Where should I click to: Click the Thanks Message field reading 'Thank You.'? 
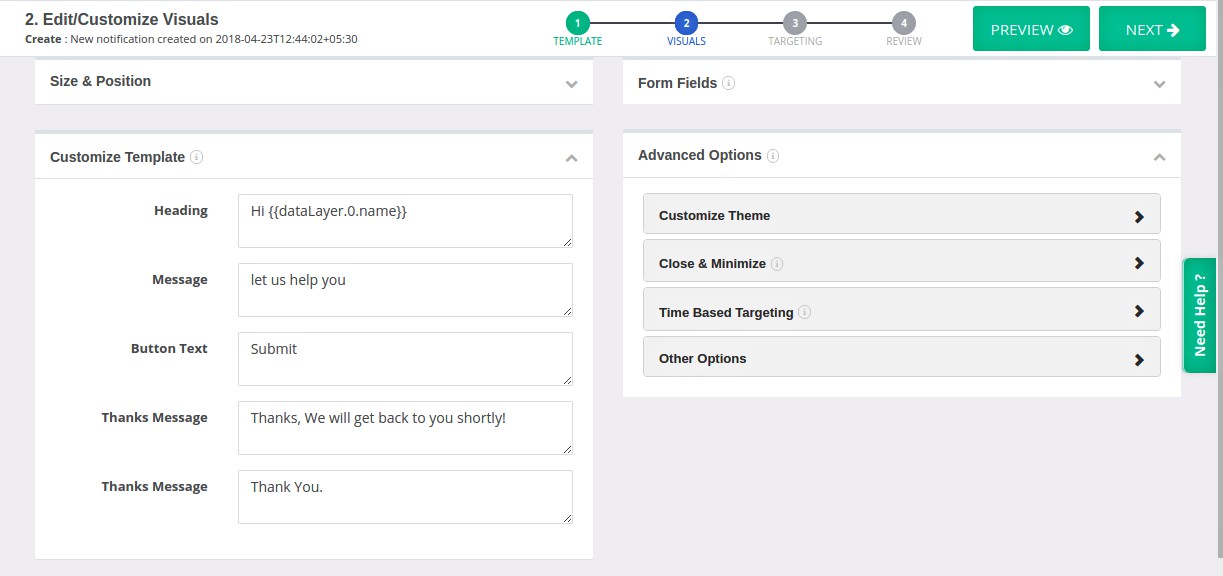[x=405, y=497]
